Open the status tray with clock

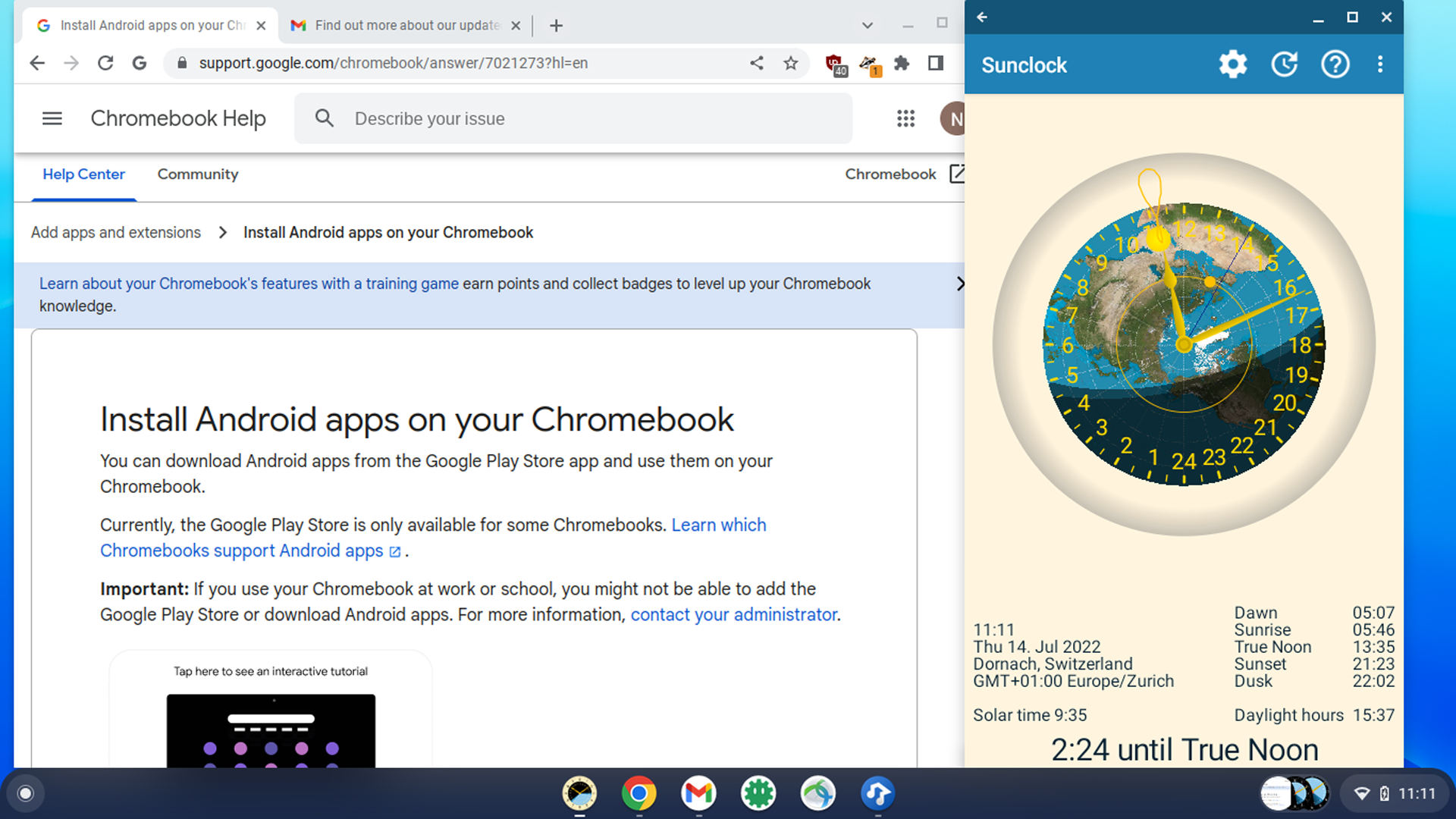(x=1395, y=793)
